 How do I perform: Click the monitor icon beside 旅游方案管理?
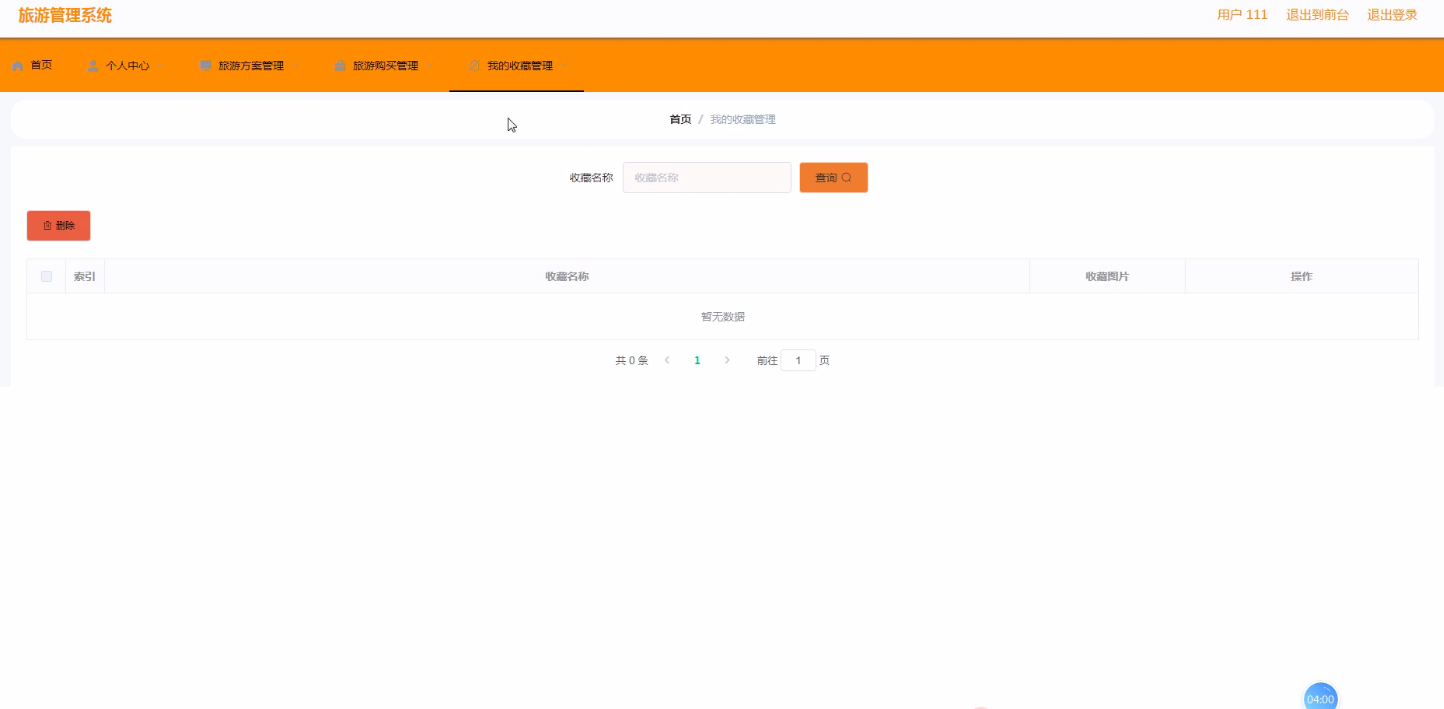point(206,66)
